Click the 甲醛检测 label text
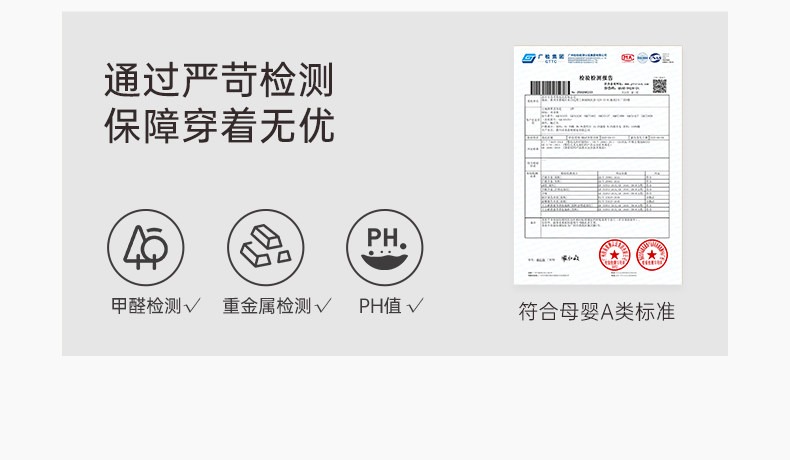 point(146,306)
